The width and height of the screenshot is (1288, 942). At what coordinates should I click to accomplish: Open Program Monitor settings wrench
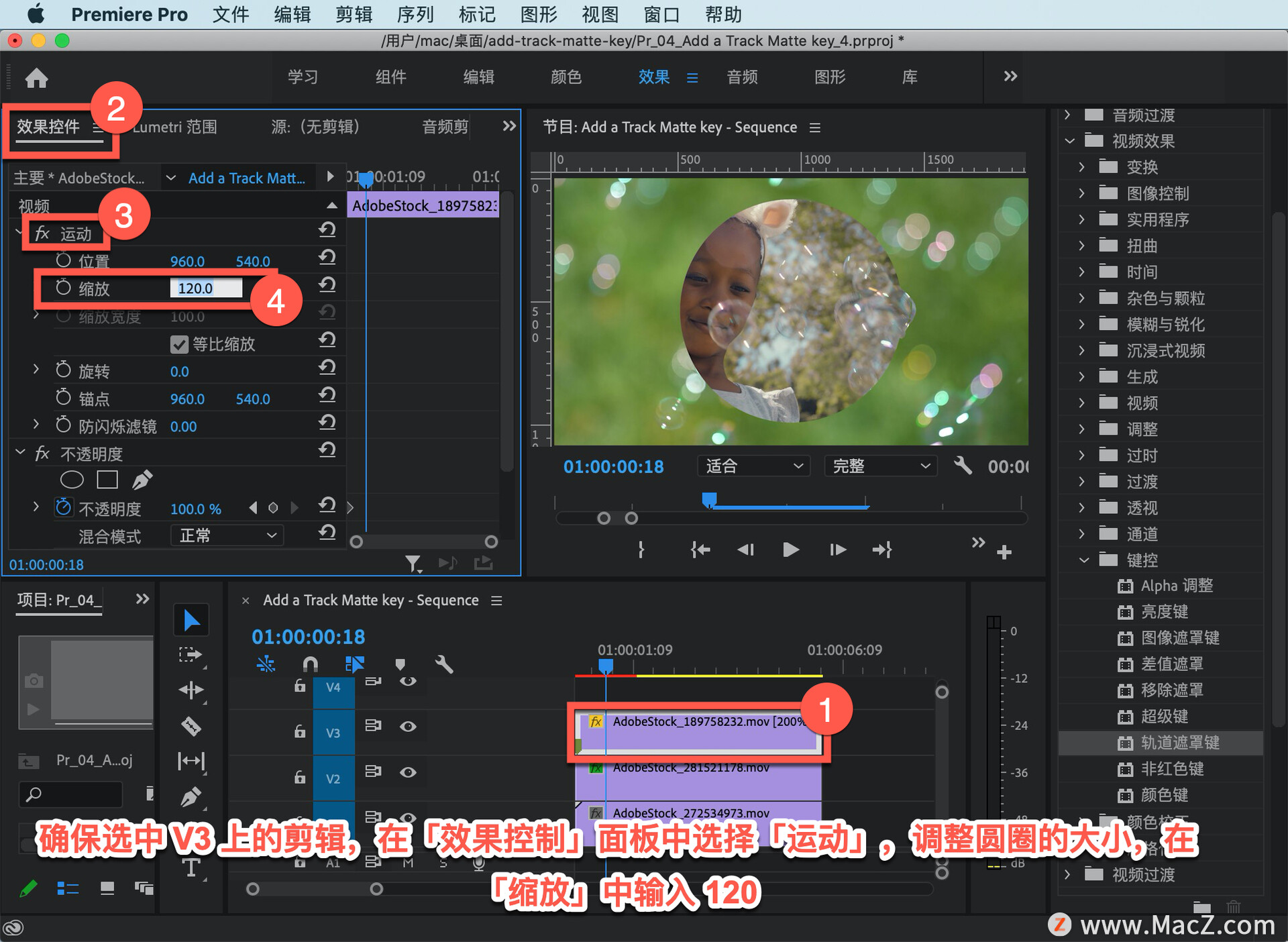coord(963,465)
